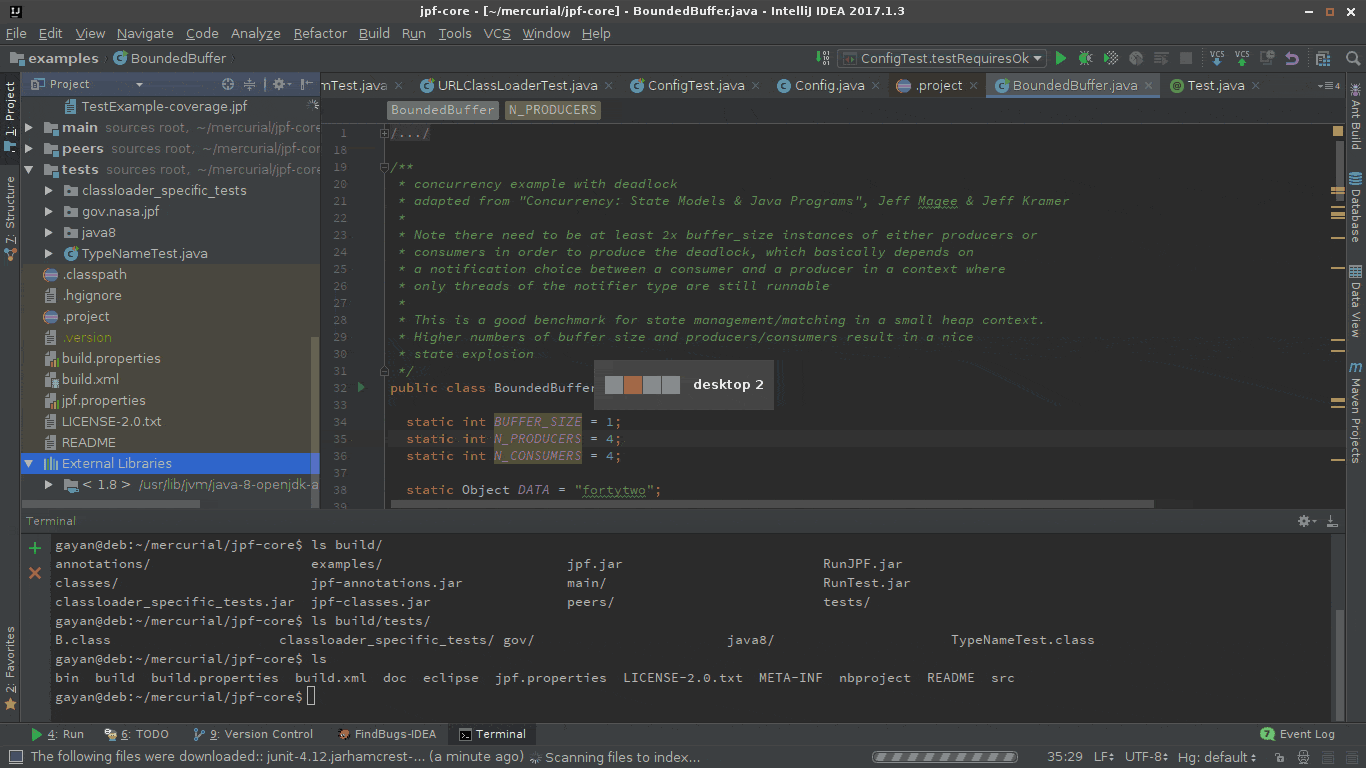Viewport: 1366px width, 768px height.
Task: Open the Database side panel
Action: (1355, 208)
